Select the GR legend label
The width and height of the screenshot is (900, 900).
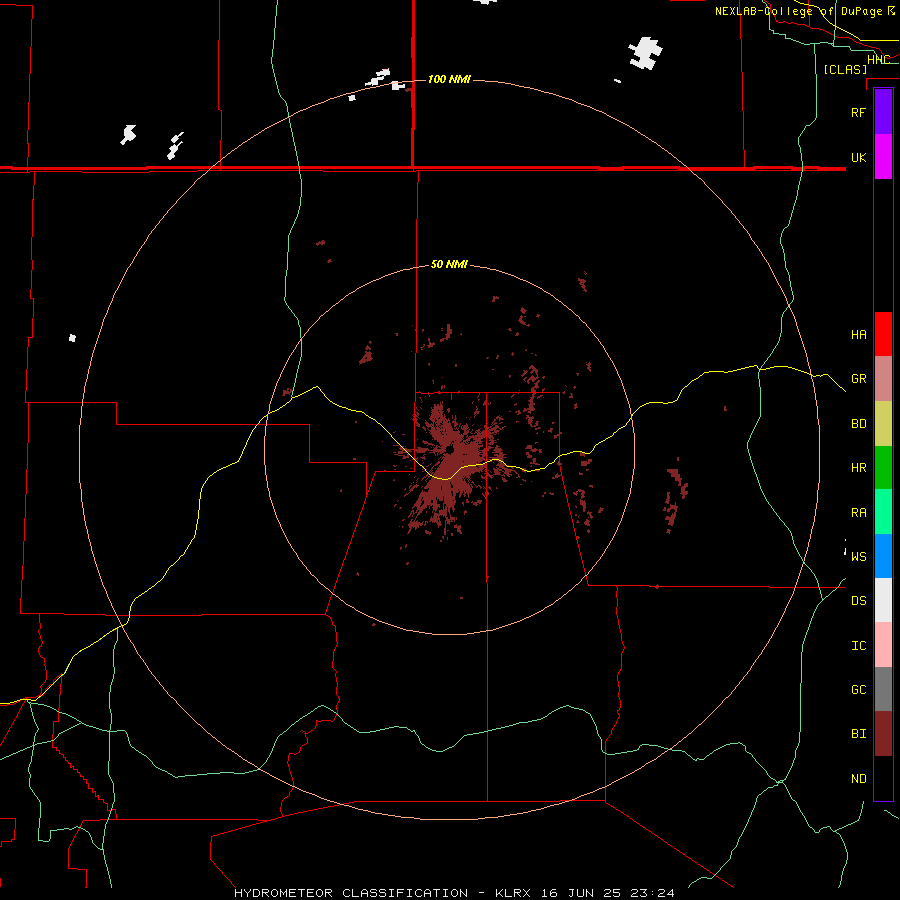point(858,379)
